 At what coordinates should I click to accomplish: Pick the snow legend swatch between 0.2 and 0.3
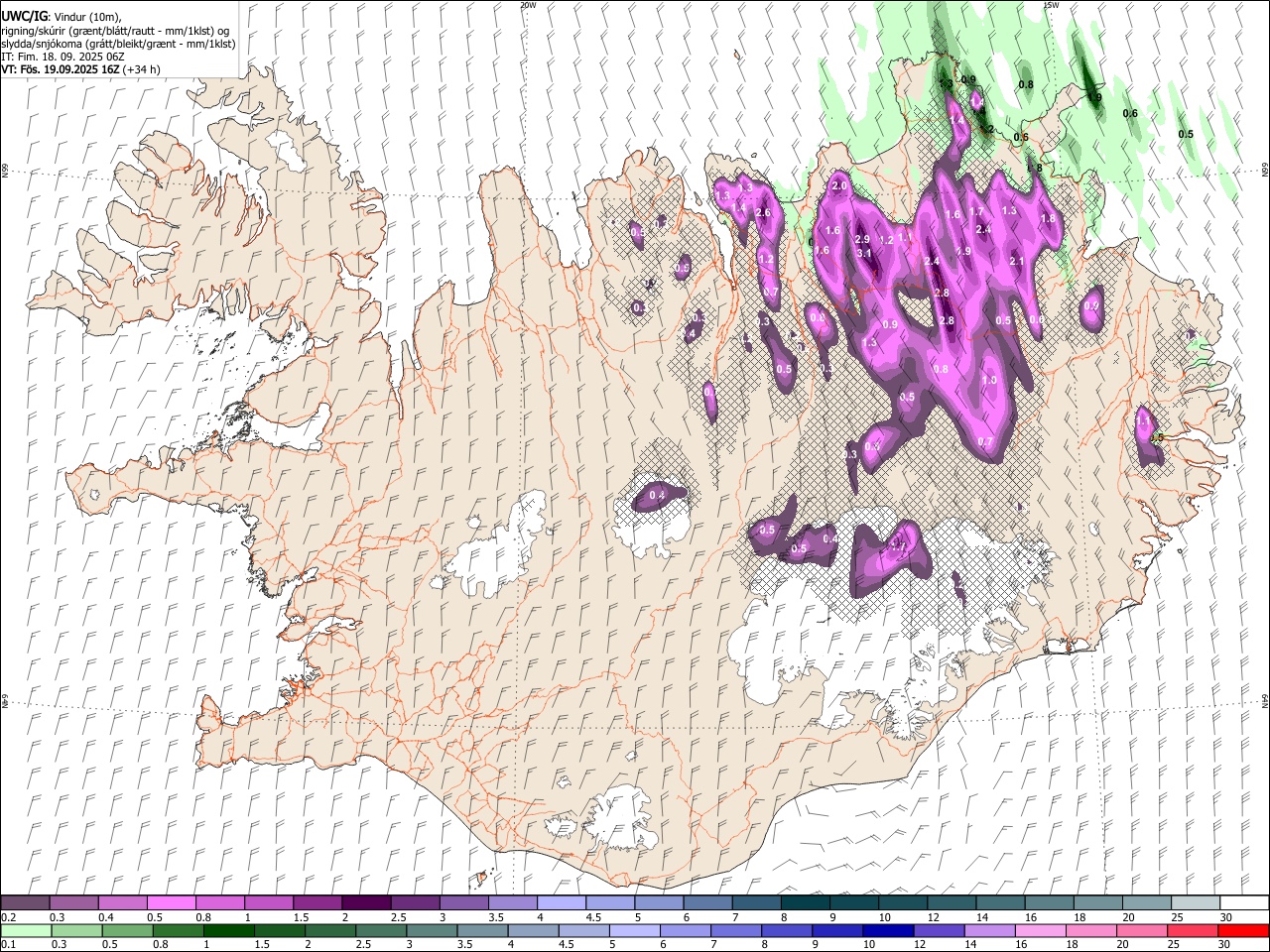(25, 903)
